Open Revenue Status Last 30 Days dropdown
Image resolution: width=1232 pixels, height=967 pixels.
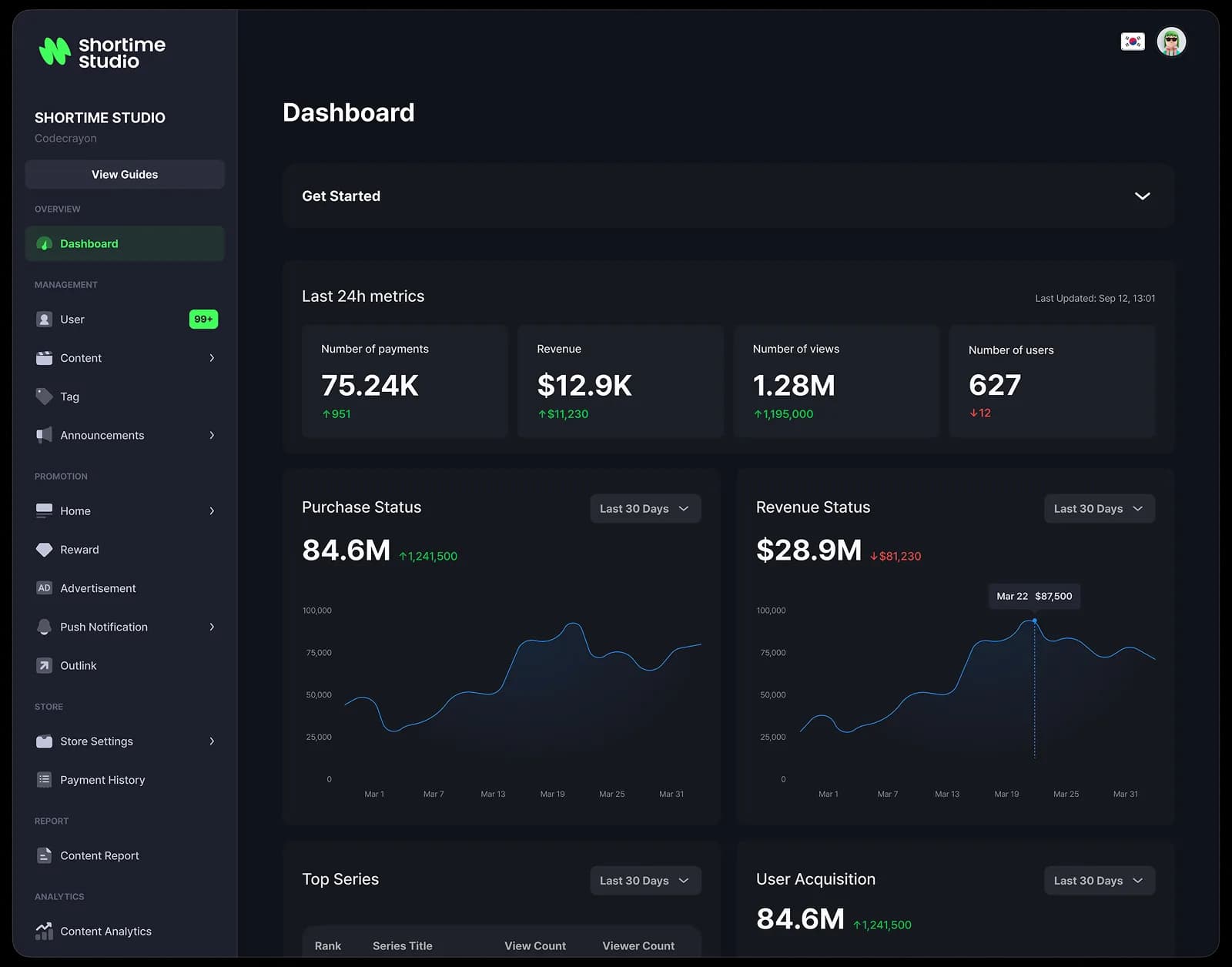coord(1100,509)
